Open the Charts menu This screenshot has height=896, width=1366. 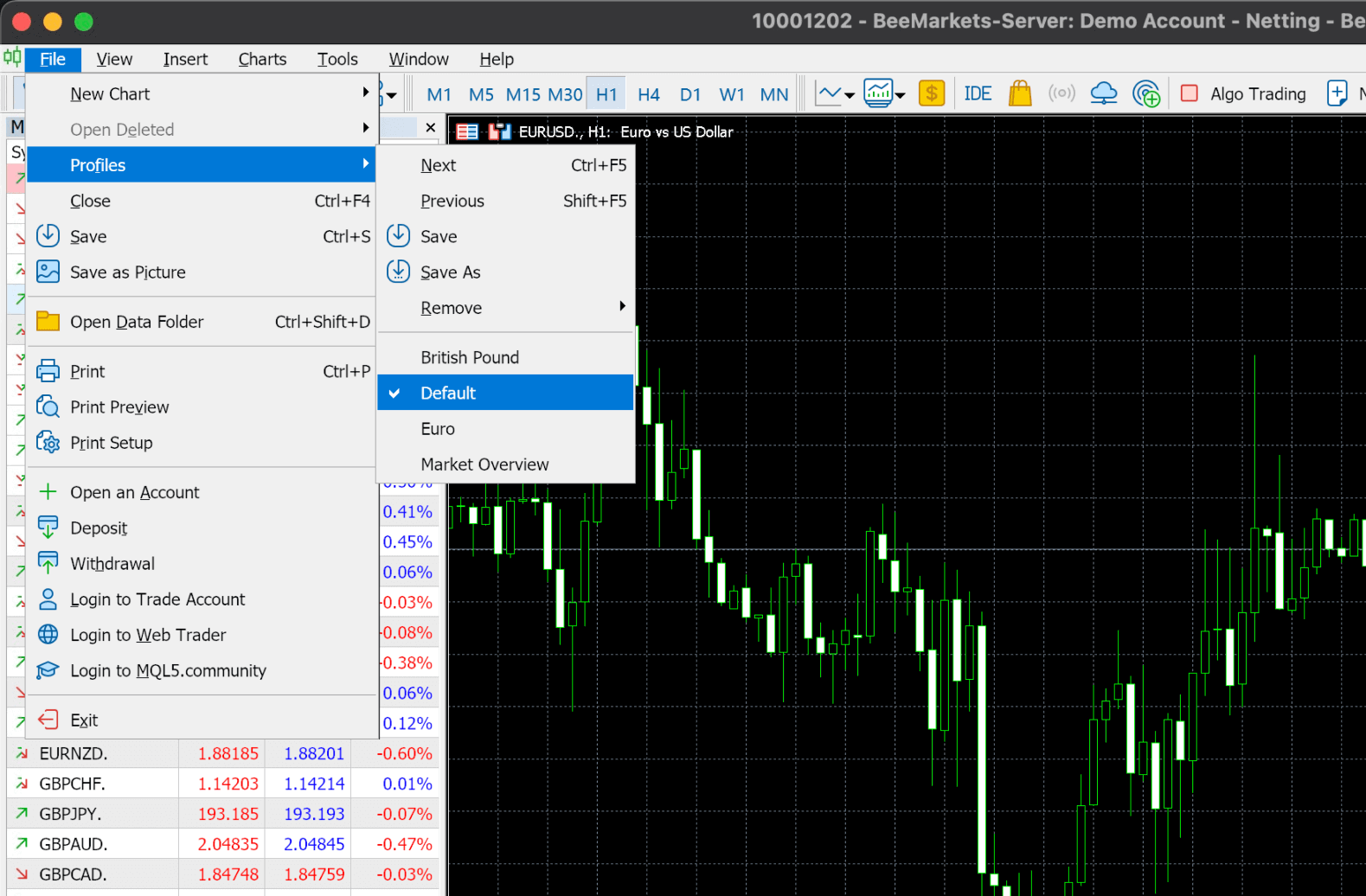coord(262,59)
